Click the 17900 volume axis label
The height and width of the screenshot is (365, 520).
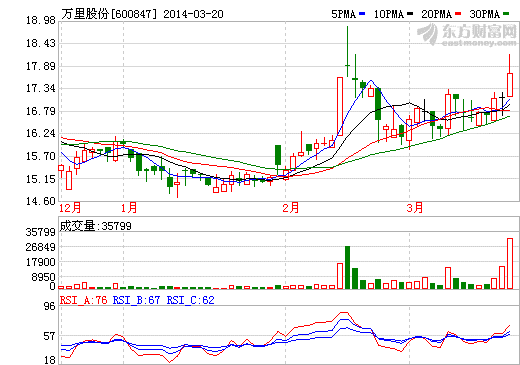pyautogui.click(x=41, y=262)
